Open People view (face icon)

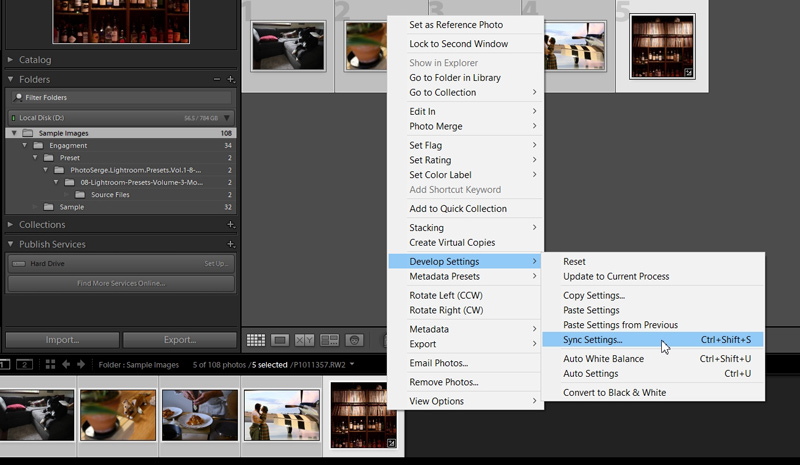tap(354, 340)
